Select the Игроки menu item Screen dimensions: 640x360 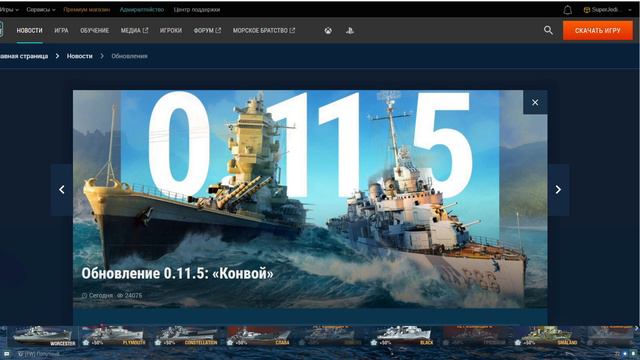171,31
